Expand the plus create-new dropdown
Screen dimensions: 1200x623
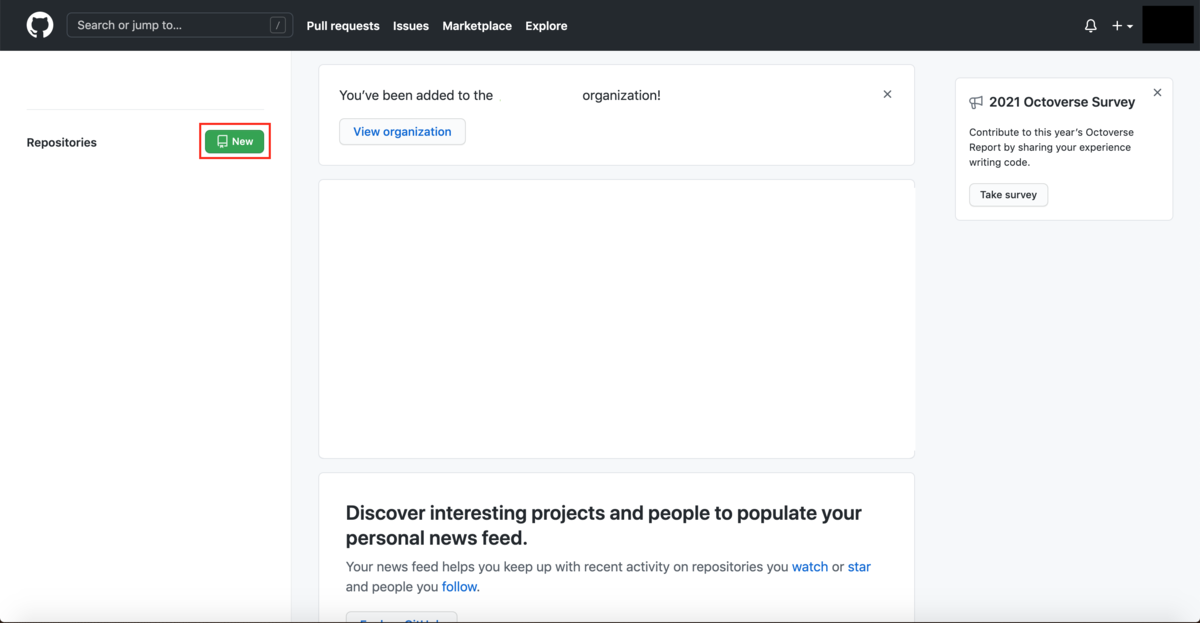click(x=1122, y=26)
